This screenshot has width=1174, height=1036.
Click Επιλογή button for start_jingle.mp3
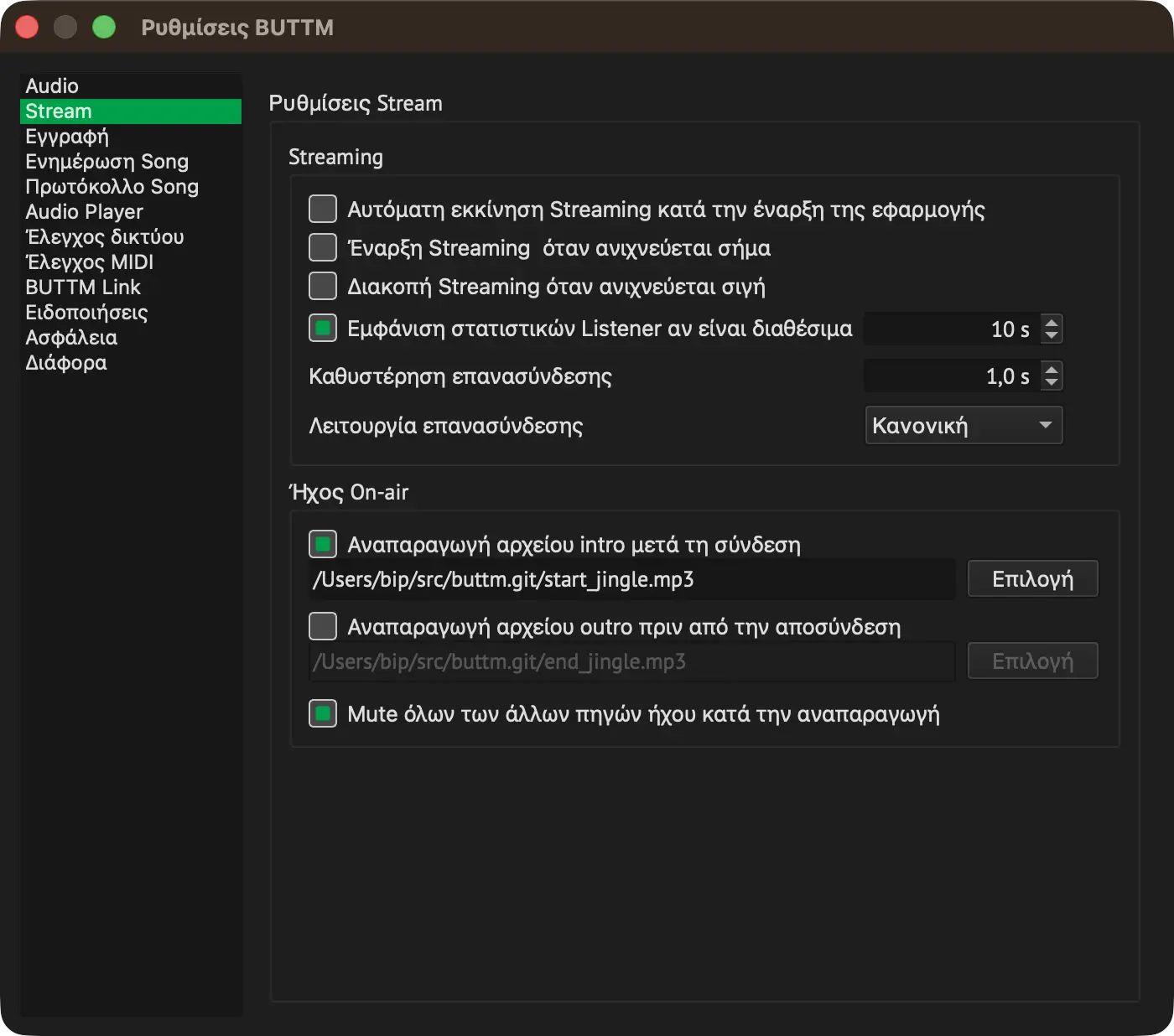tap(1032, 578)
